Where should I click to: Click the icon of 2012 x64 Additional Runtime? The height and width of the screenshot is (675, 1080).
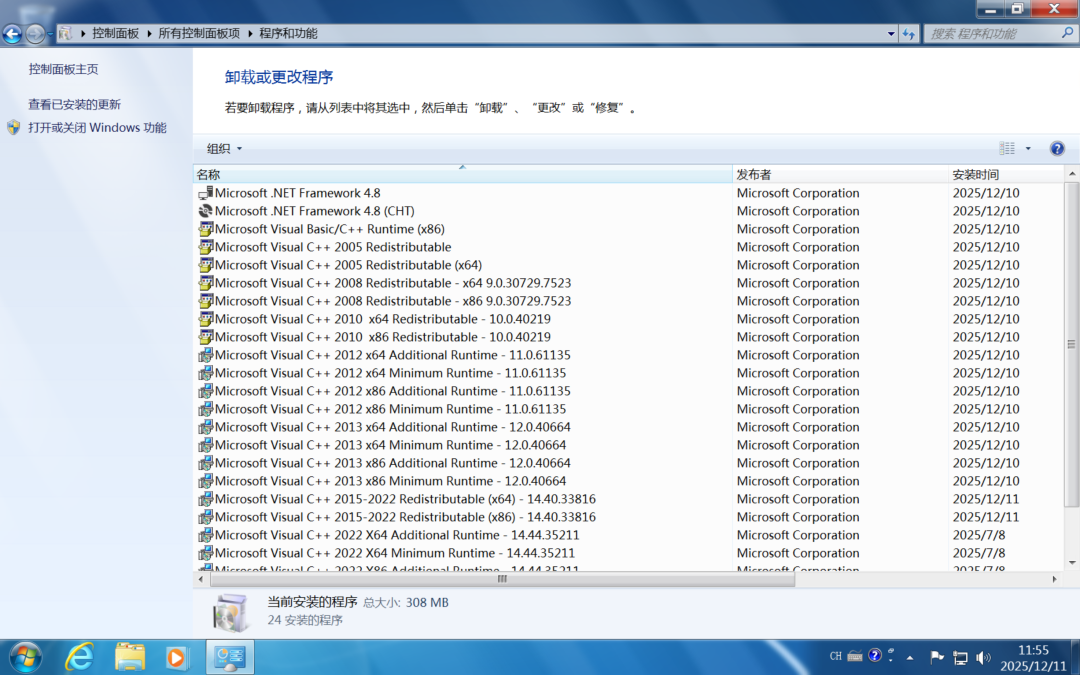205,355
